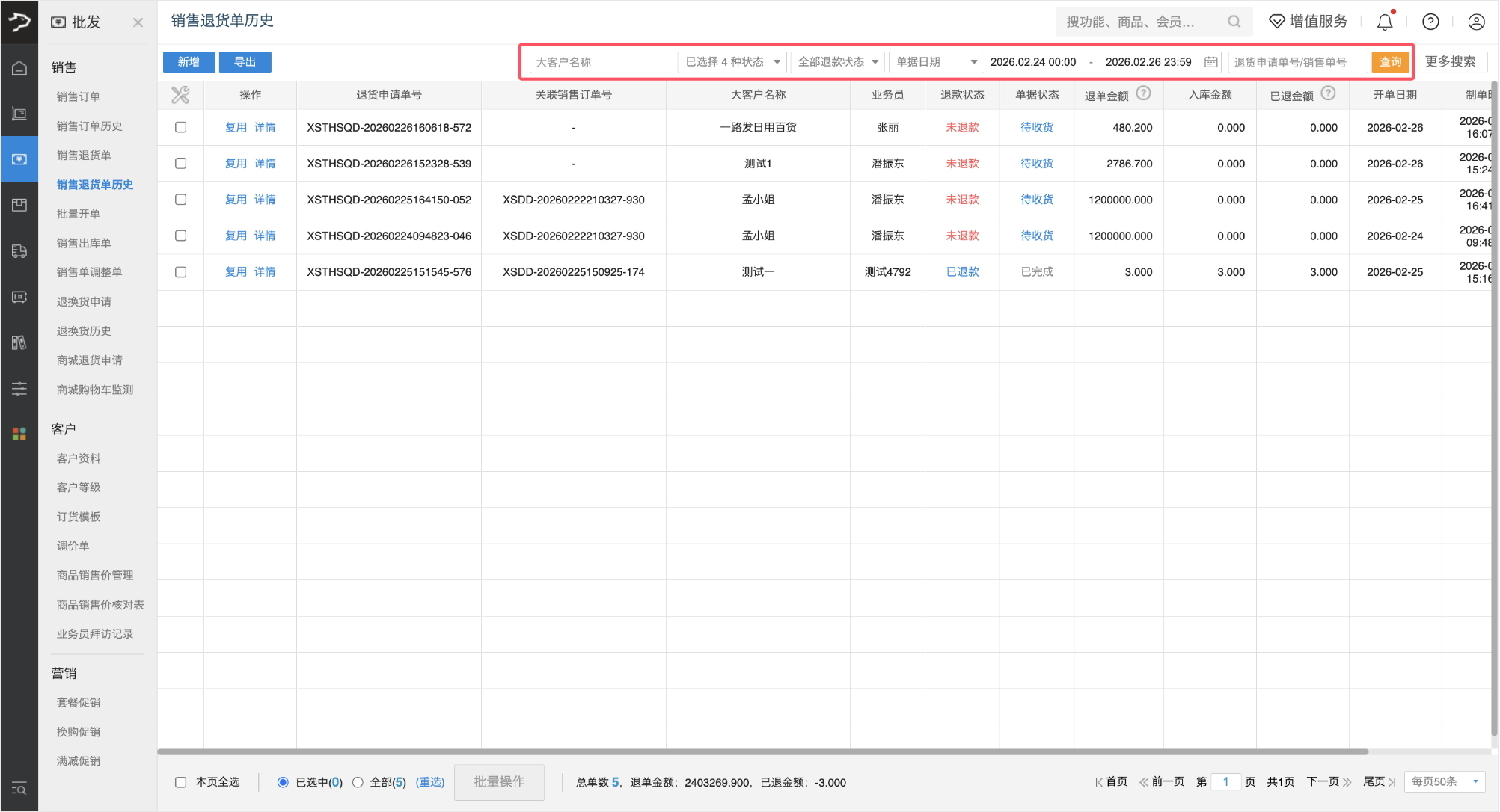The image size is (1500, 812).
Task: Go to 退换货申请 menu item
Action: pyautogui.click(x=84, y=301)
